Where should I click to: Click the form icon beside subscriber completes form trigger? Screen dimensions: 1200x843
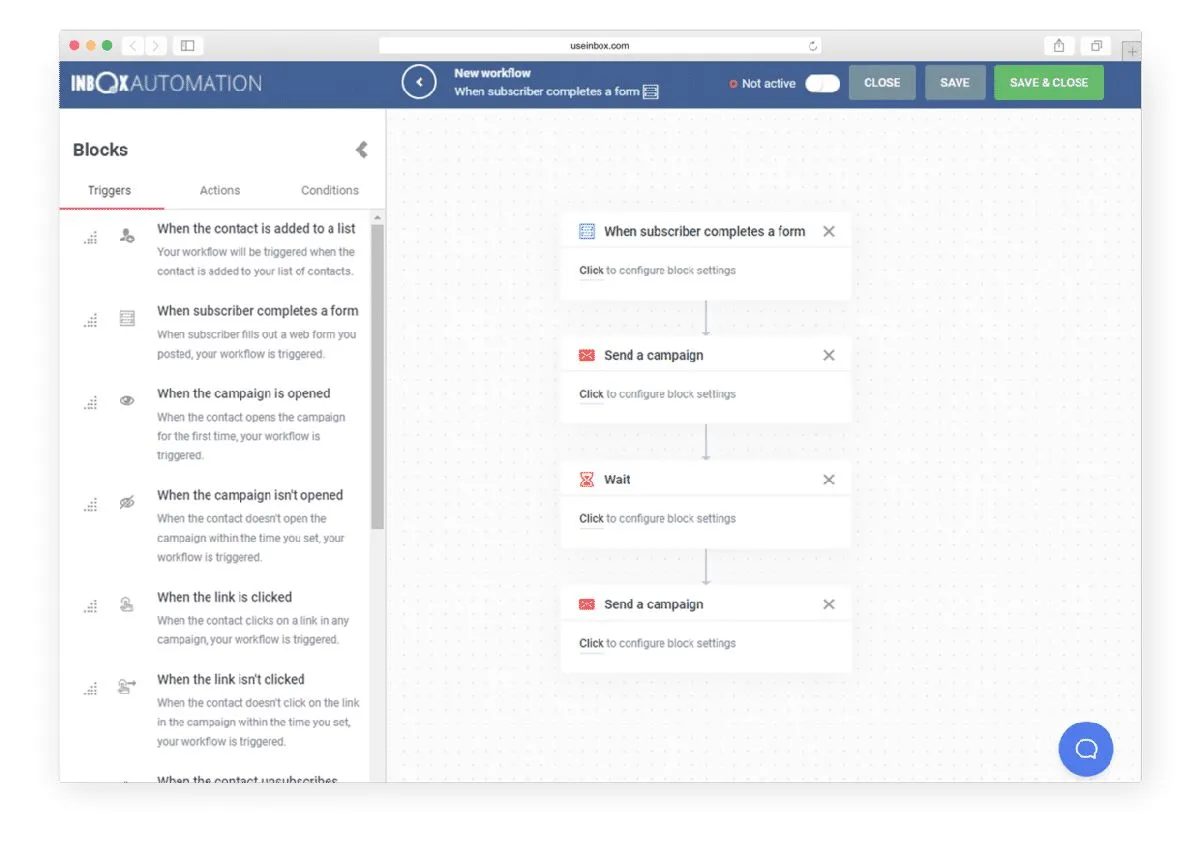[x=127, y=319]
